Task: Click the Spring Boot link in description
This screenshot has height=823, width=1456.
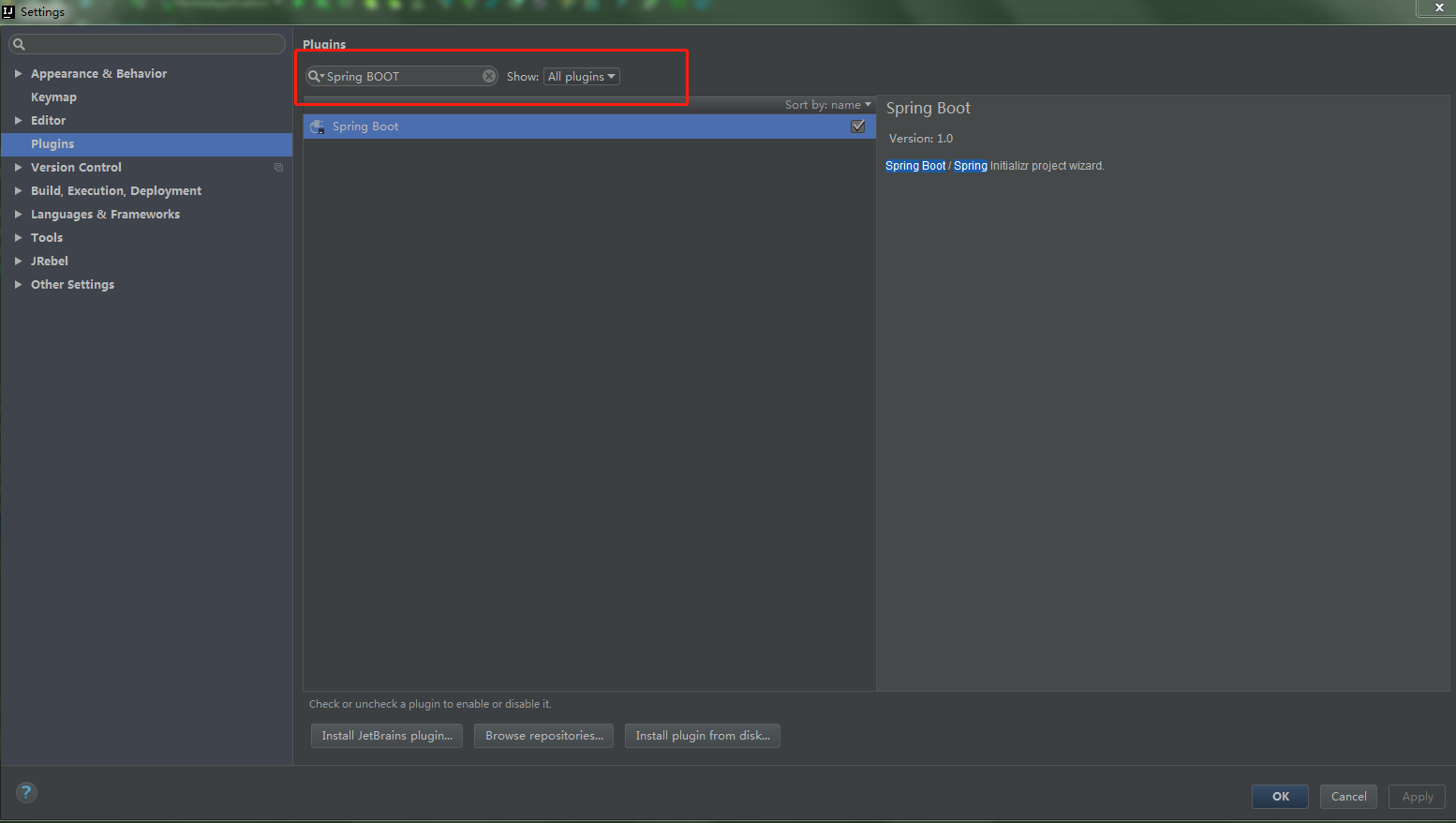Action: pyautogui.click(x=915, y=166)
